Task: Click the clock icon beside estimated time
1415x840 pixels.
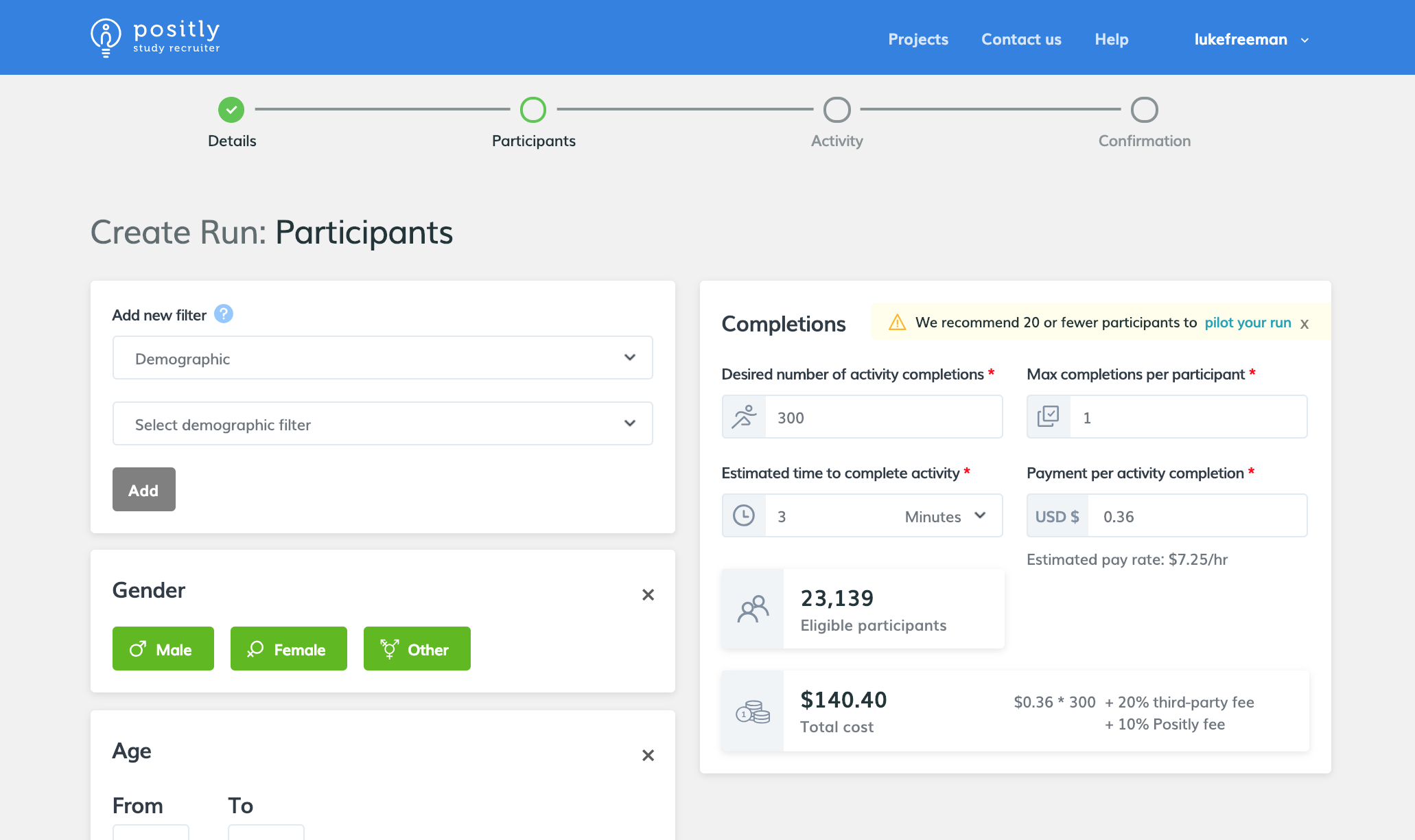Action: pyautogui.click(x=744, y=515)
